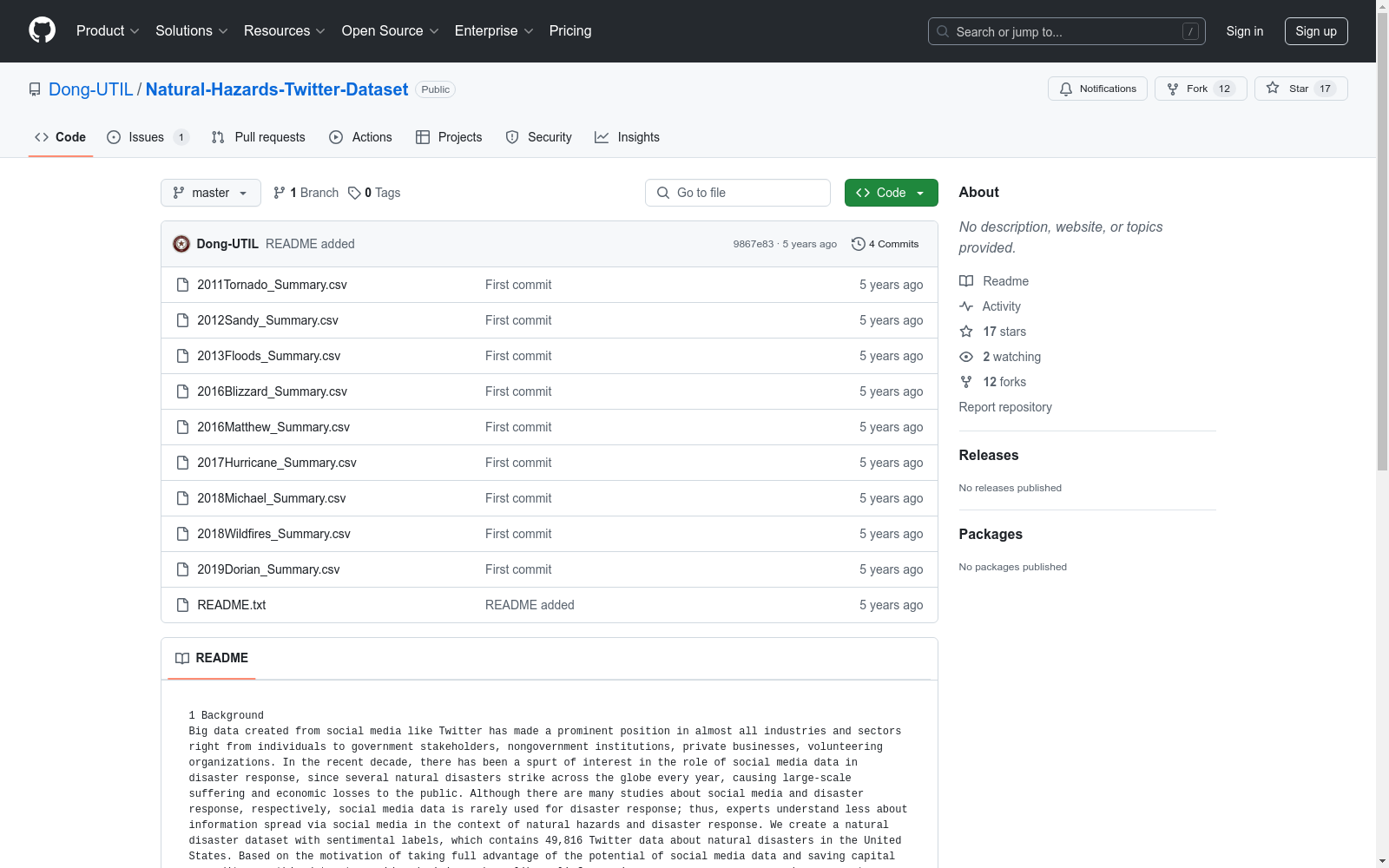1389x868 pixels.
Task: Open the Pricing page
Action: tap(570, 30)
